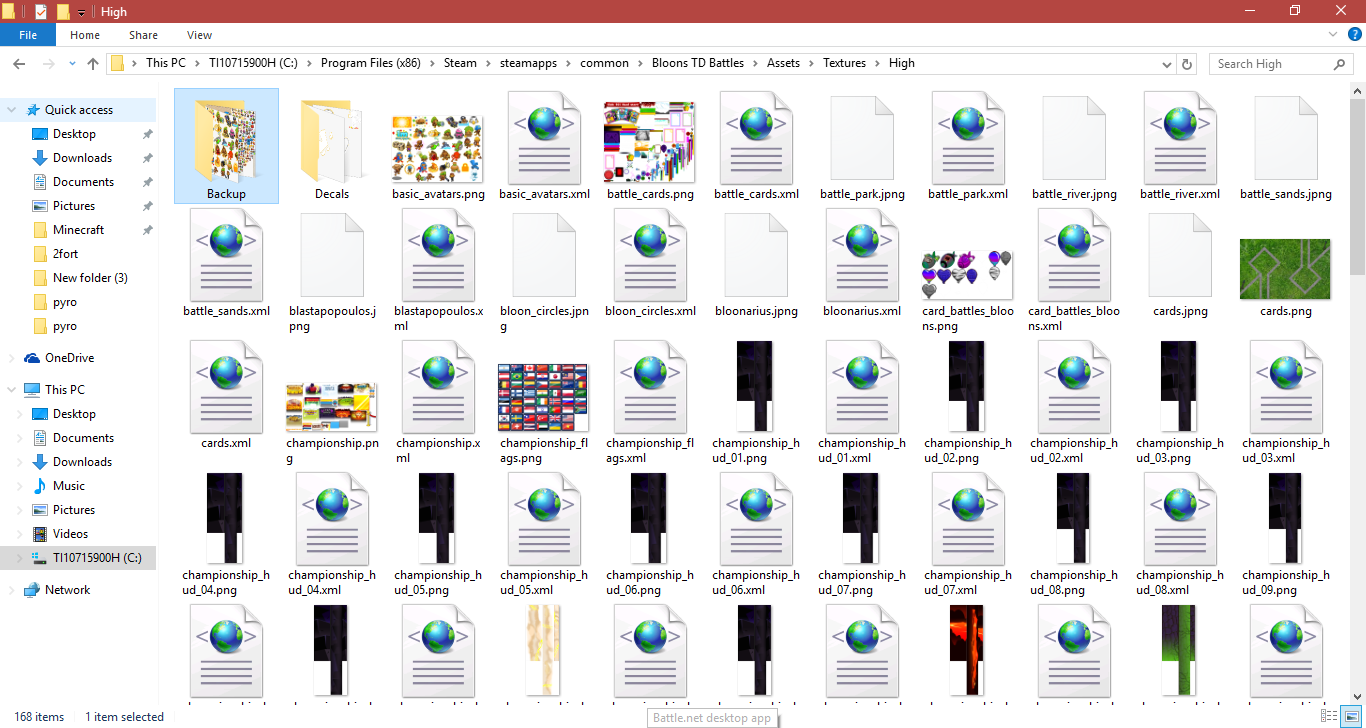
Task: Open Customize Quick Access Toolbar dropdown
Action: point(81,12)
